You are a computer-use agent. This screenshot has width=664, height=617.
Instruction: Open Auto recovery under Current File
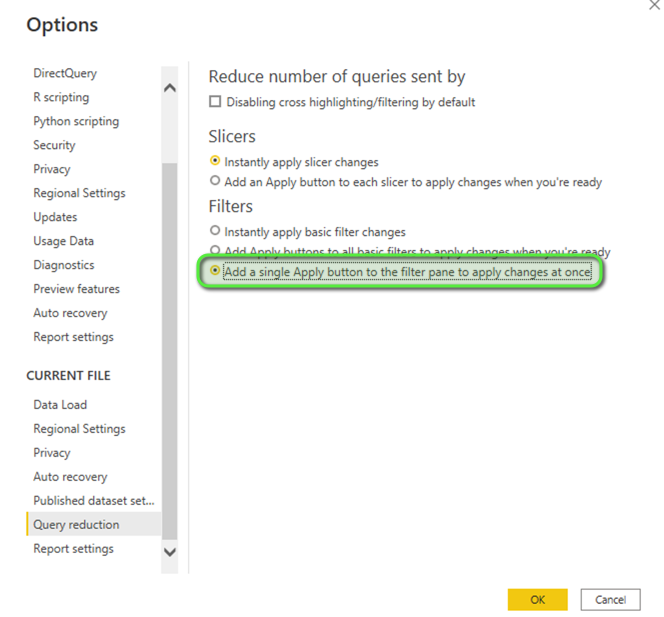[x=70, y=477]
